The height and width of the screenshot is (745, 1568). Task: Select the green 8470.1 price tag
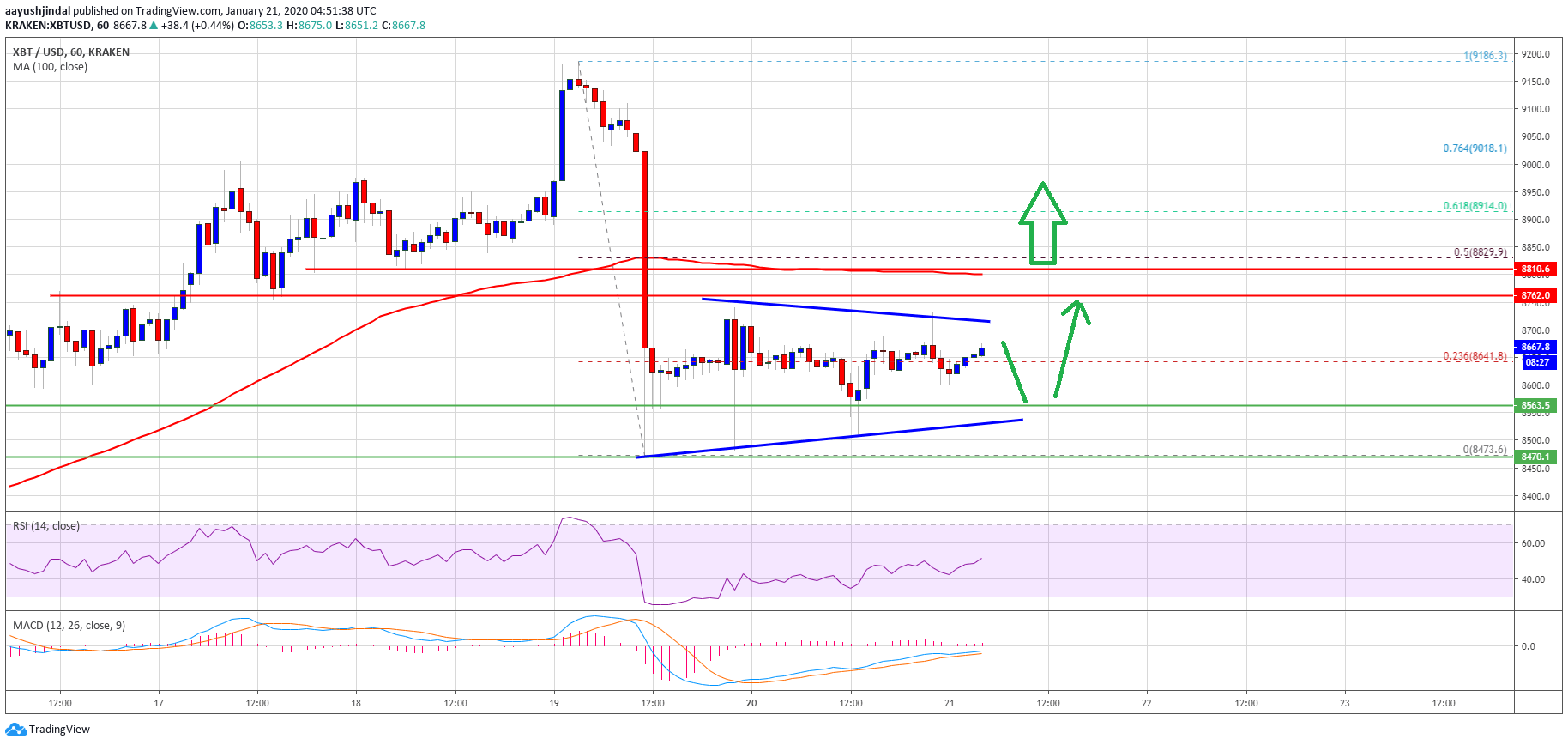[x=1535, y=457]
